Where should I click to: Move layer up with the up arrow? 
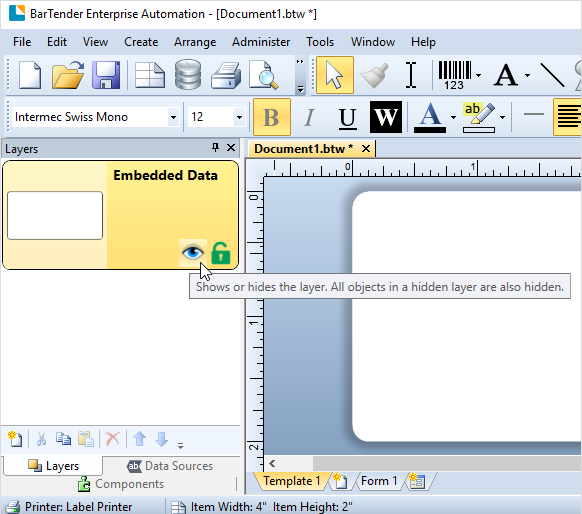point(140,439)
